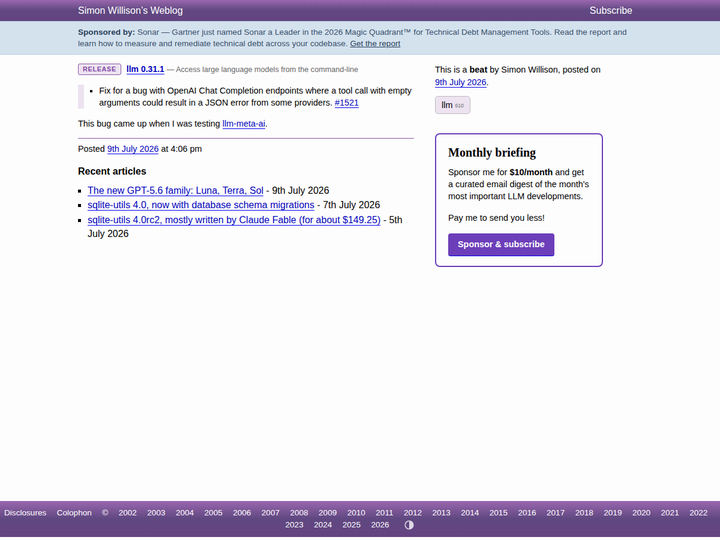Screen dimensions: 720x540
Task: Open the GPT-5.6 family article
Action: tap(175, 191)
